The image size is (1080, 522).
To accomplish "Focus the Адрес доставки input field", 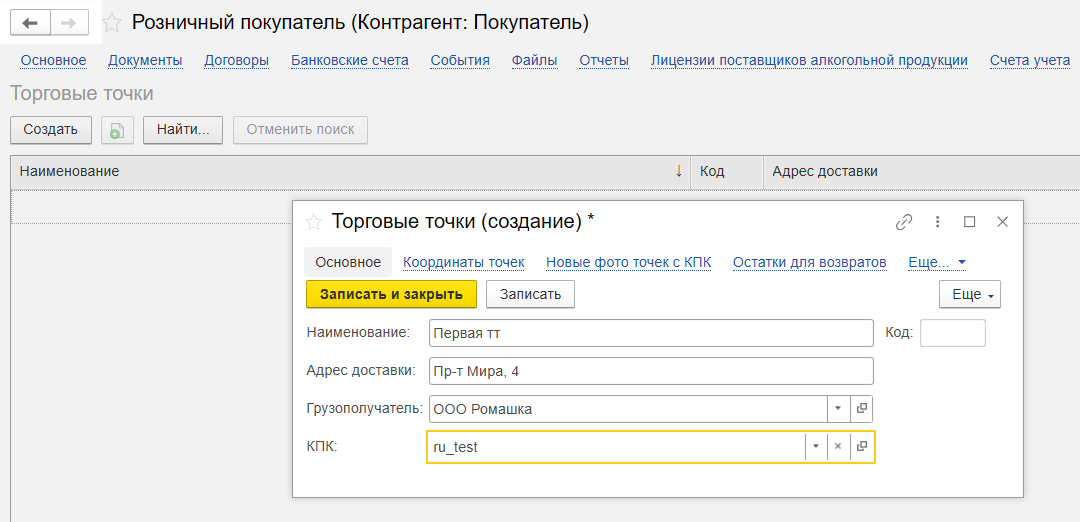I will (651, 371).
